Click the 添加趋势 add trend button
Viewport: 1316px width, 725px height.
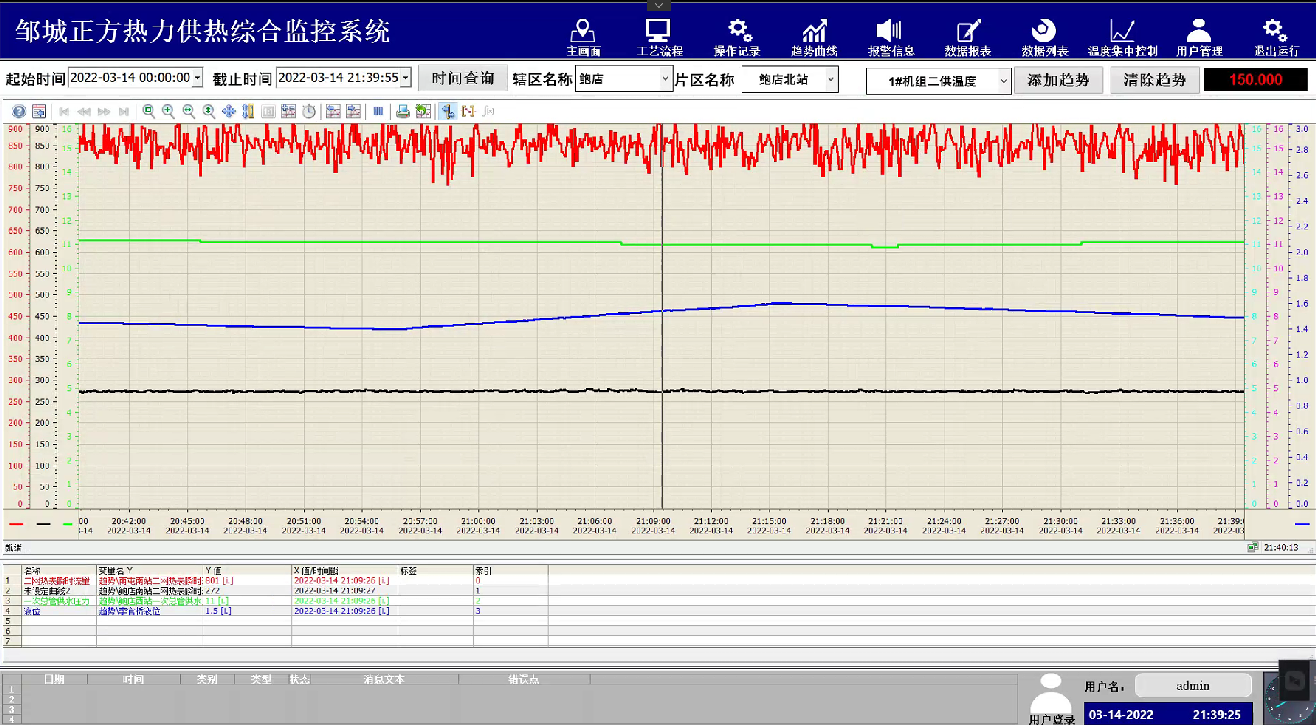(1059, 81)
